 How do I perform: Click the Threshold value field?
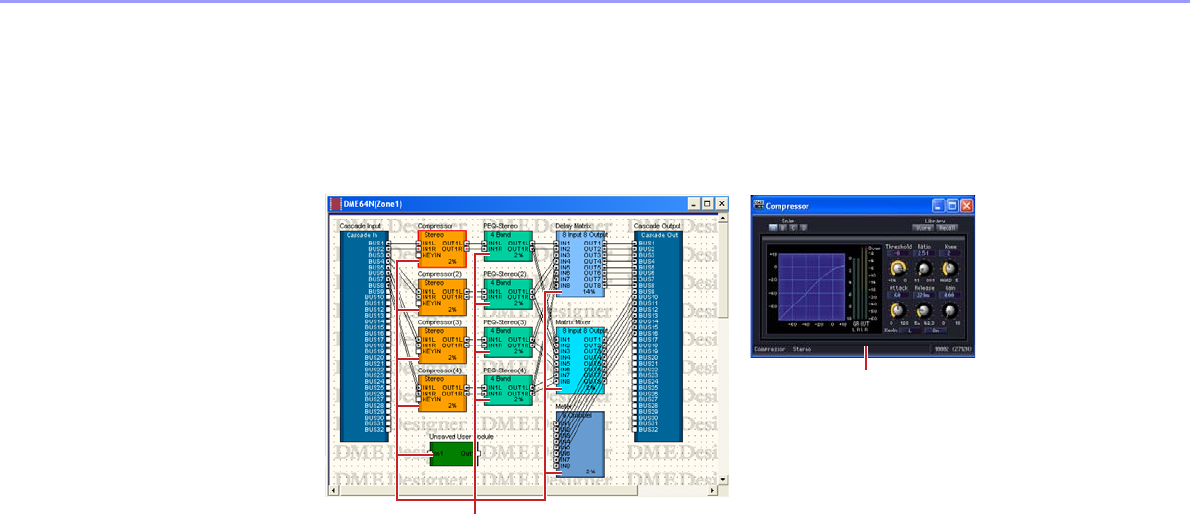[x=898, y=253]
